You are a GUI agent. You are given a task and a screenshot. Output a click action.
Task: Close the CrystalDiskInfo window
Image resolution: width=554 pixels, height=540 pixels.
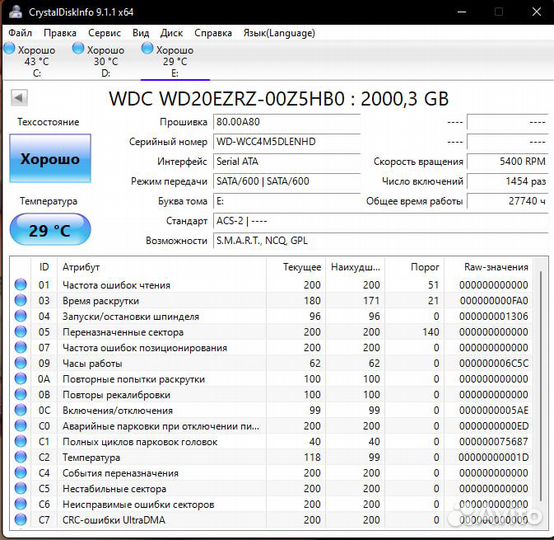[x=536, y=12]
